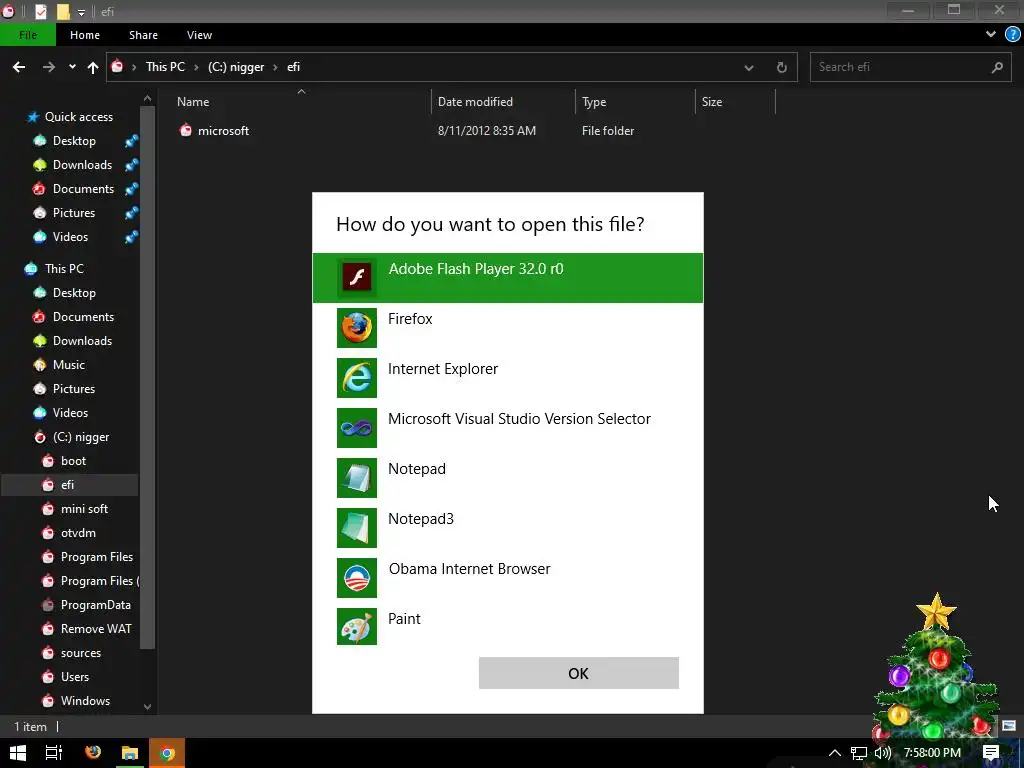
Task: Open the View ribbon tab
Action: coord(199,35)
